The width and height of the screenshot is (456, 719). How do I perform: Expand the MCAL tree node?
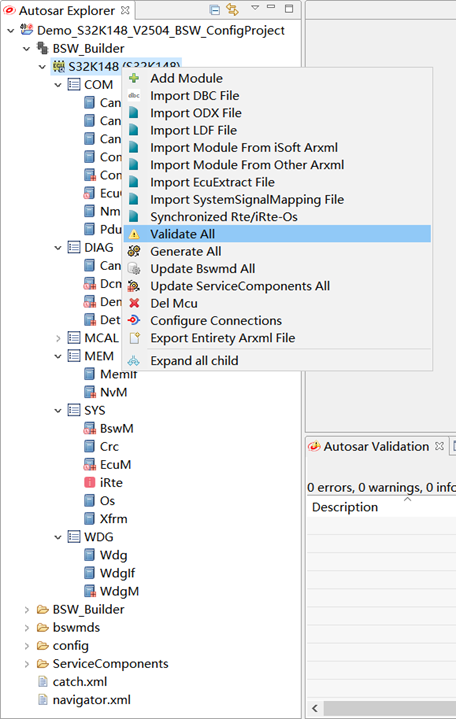[58, 338]
